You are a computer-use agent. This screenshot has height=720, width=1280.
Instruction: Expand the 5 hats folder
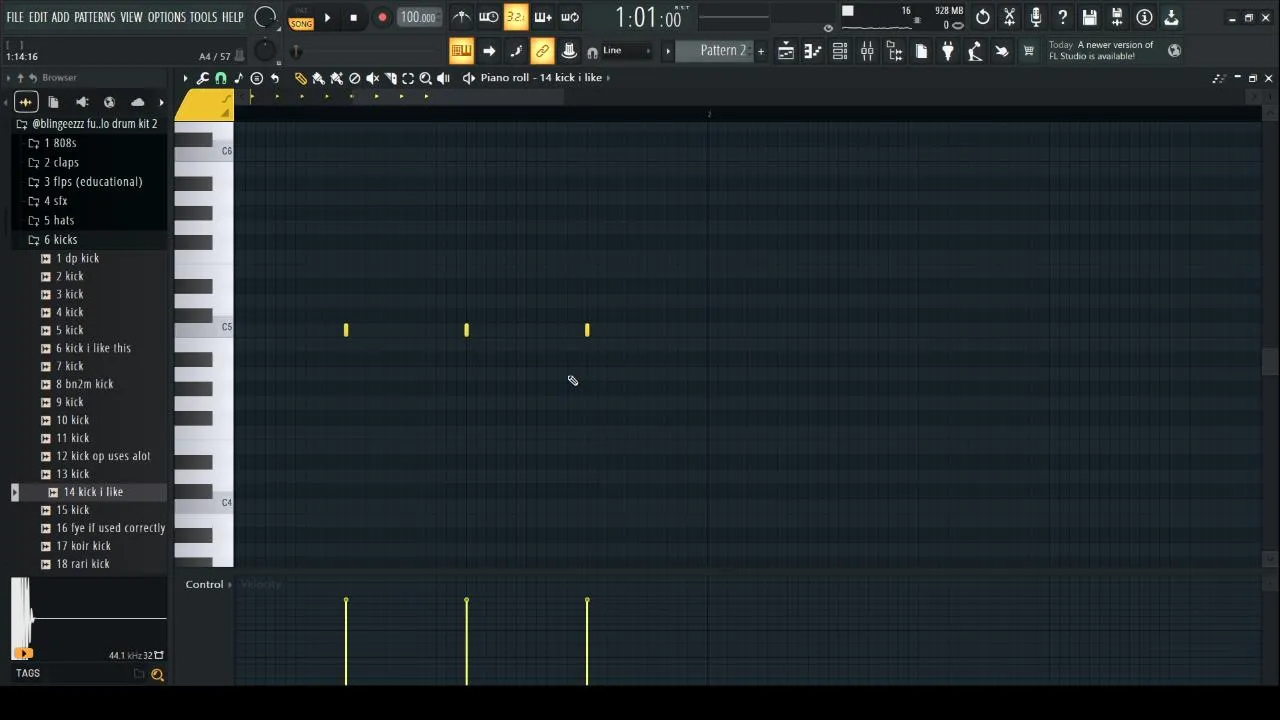pos(59,221)
